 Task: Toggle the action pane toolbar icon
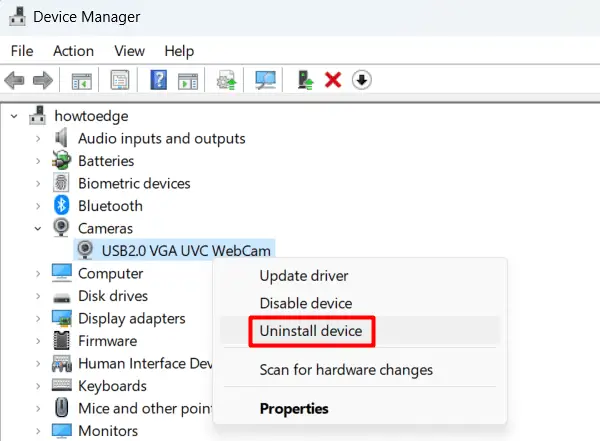[x=188, y=80]
